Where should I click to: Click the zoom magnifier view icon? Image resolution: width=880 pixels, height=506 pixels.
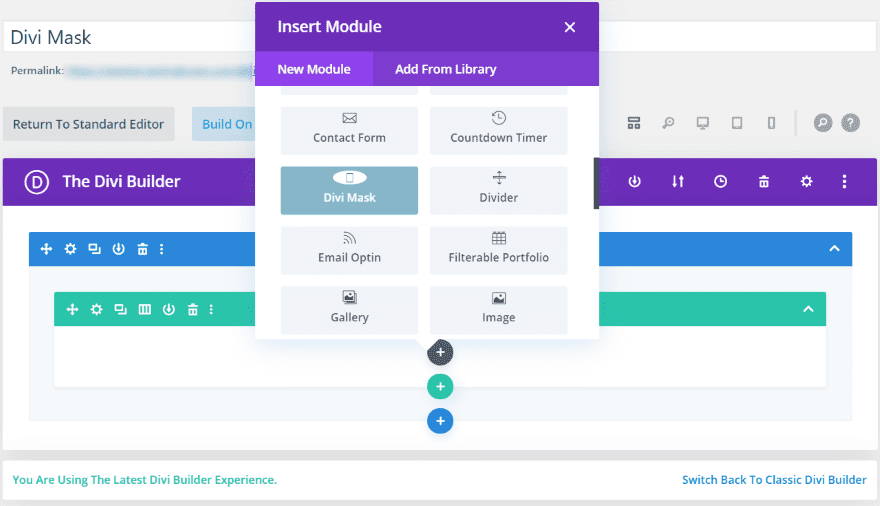tap(668, 123)
